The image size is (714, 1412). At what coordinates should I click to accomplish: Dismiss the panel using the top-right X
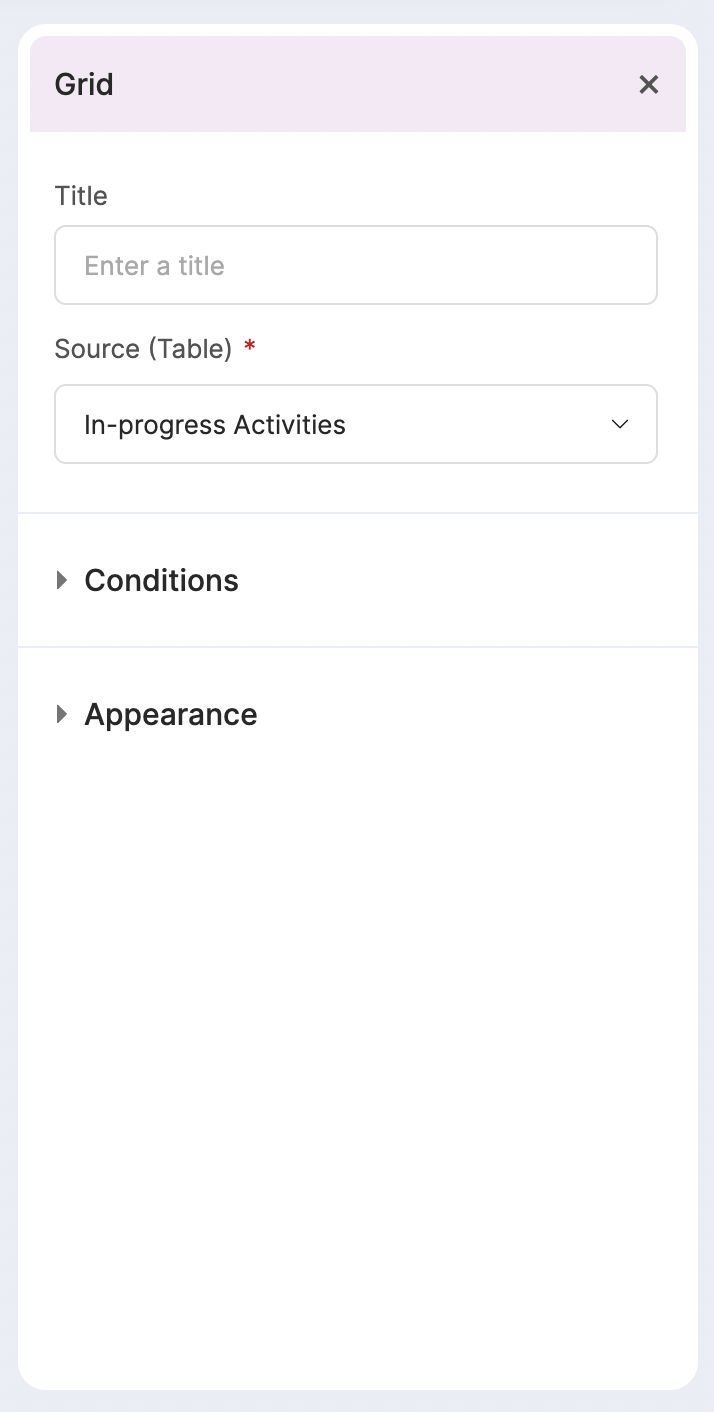tap(649, 85)
